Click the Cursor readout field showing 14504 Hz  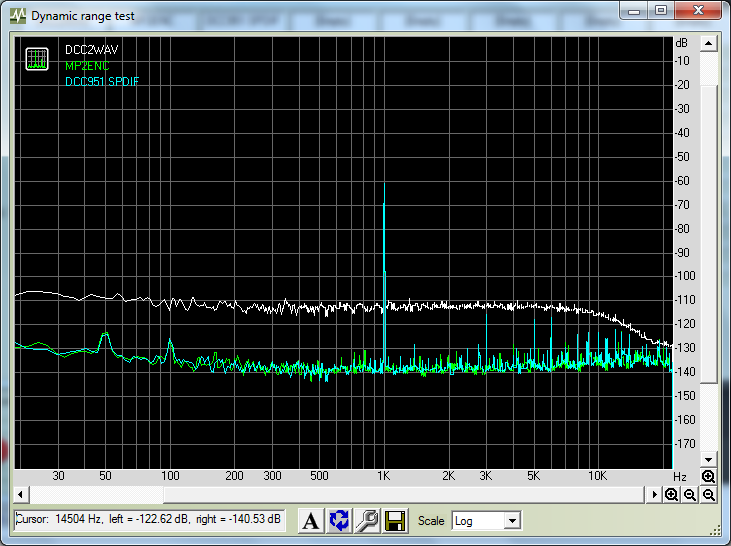click(150, 519)
